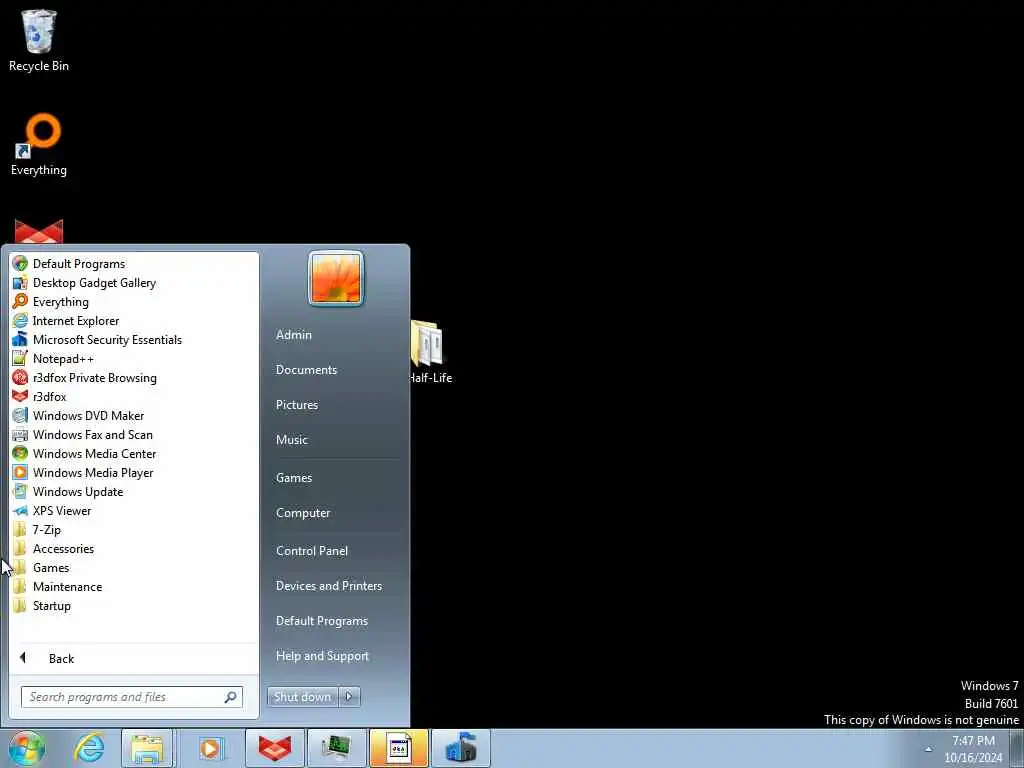Screen dimensions: 1024x768
Task: Click the taskbar clock and date
Action: [973, 749]
